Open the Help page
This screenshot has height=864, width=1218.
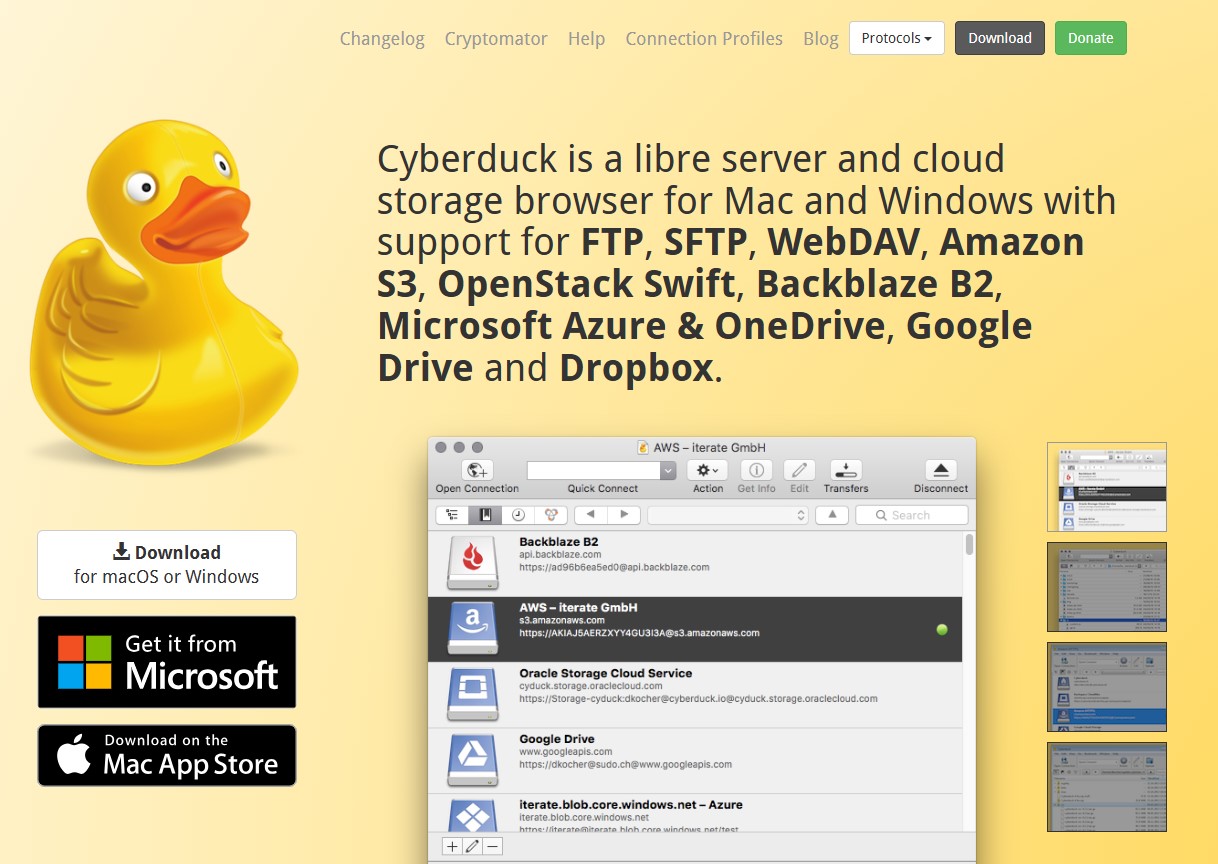(x=586, y=38)
